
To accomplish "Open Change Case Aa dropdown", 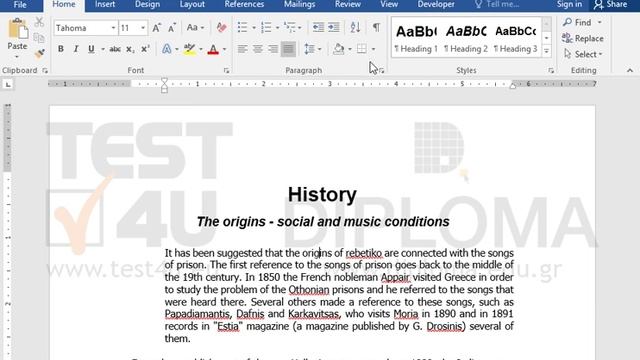I will [195, 28].
